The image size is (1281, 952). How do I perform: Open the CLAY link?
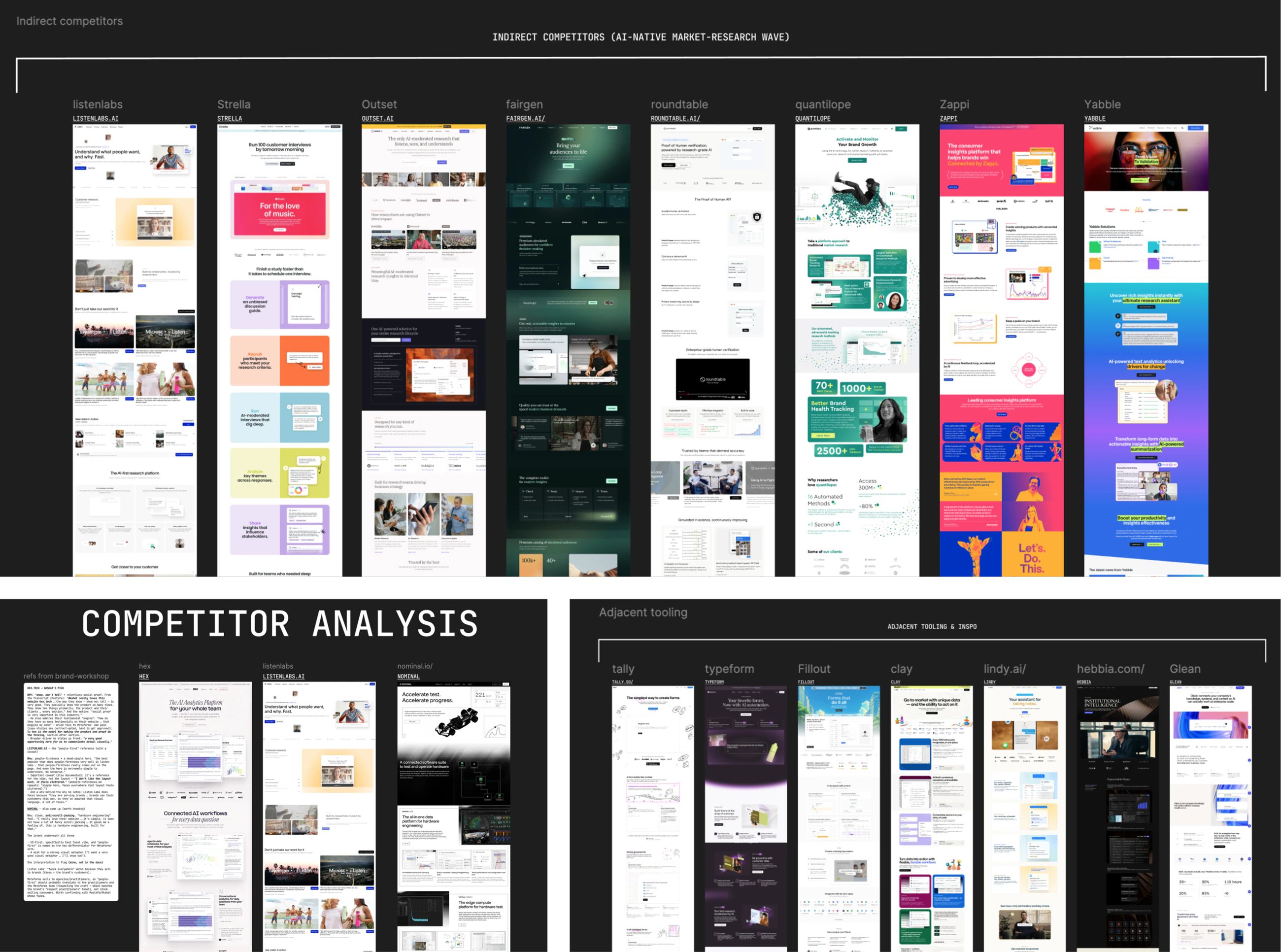pos(896,682)
